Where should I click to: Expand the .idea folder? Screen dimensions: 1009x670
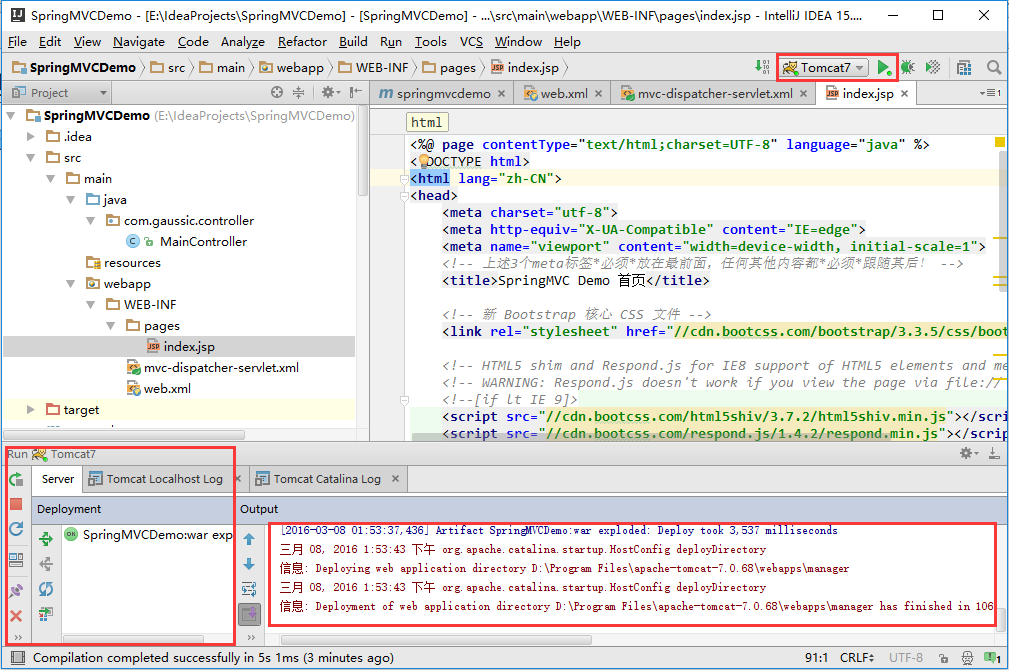30,136
